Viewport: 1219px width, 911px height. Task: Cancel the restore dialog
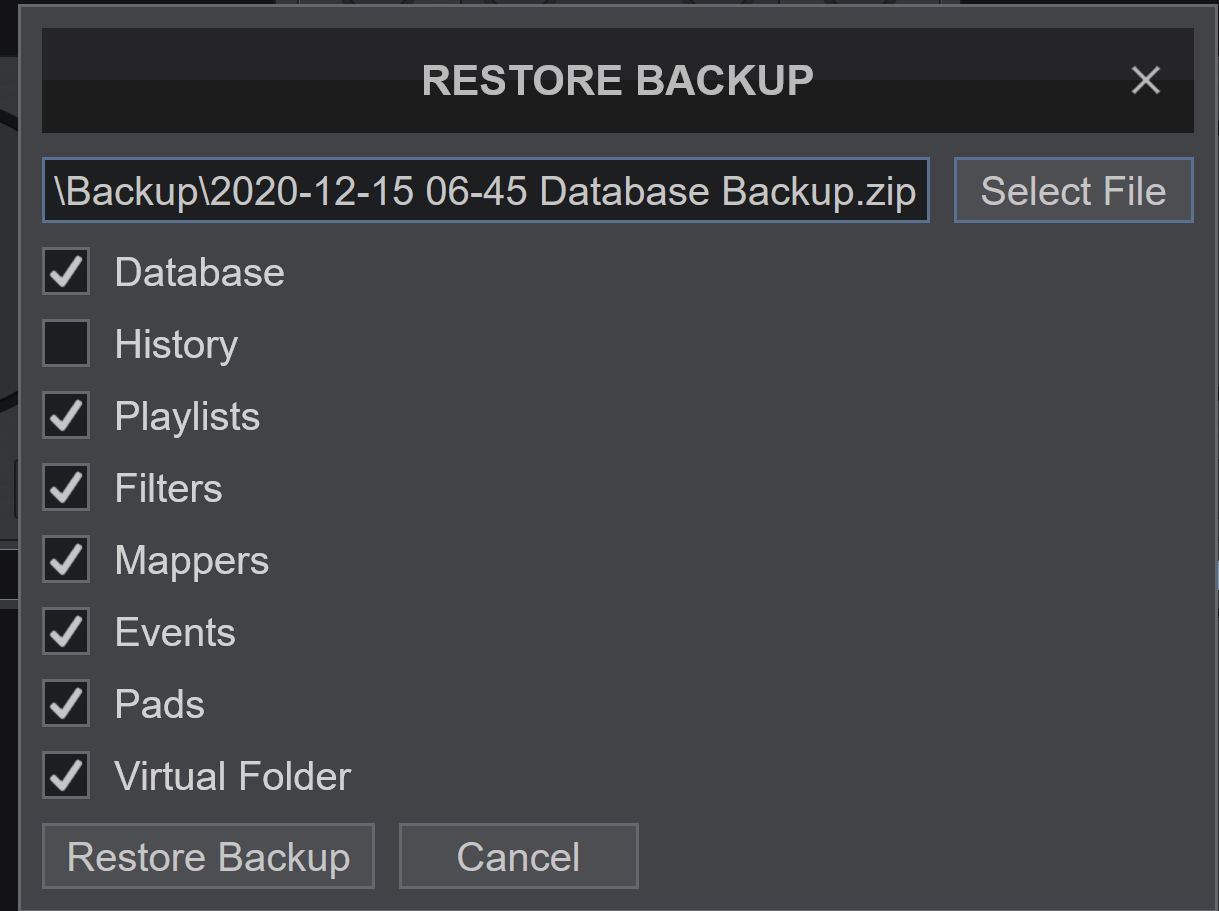tap(518, 856)
